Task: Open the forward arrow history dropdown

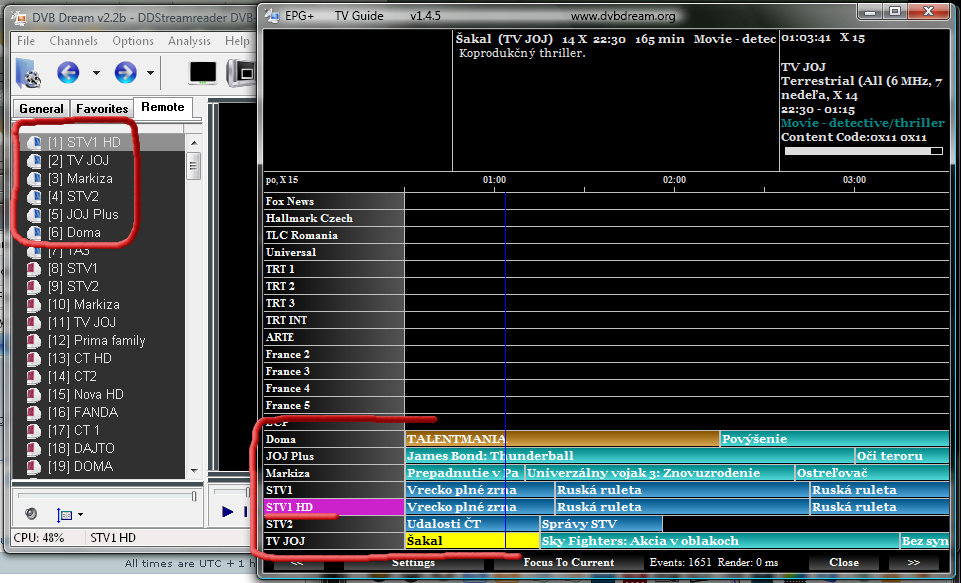Action: pyautogui.click(x=150, y=73)
